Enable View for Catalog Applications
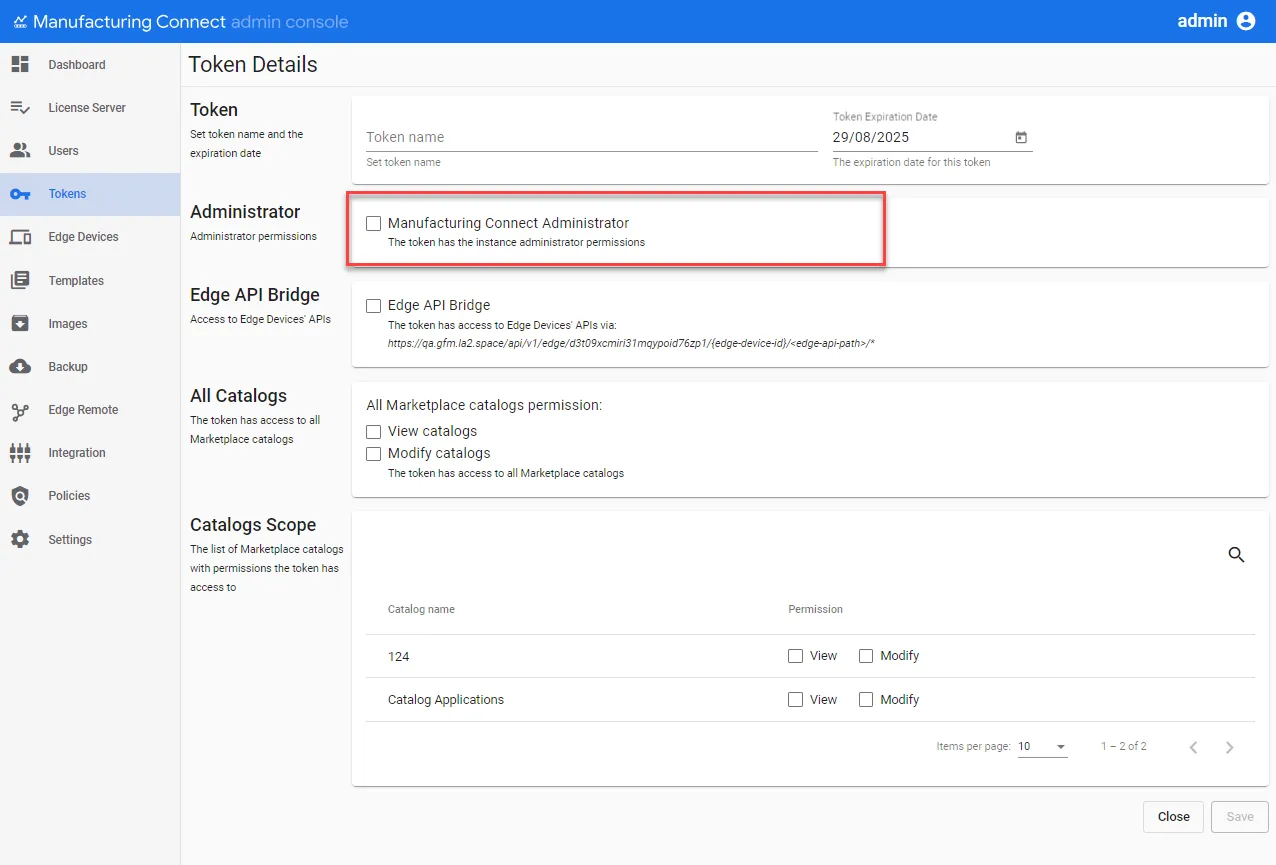The width and height of the screenshot is (1276, 865). (x=796, y=700)
